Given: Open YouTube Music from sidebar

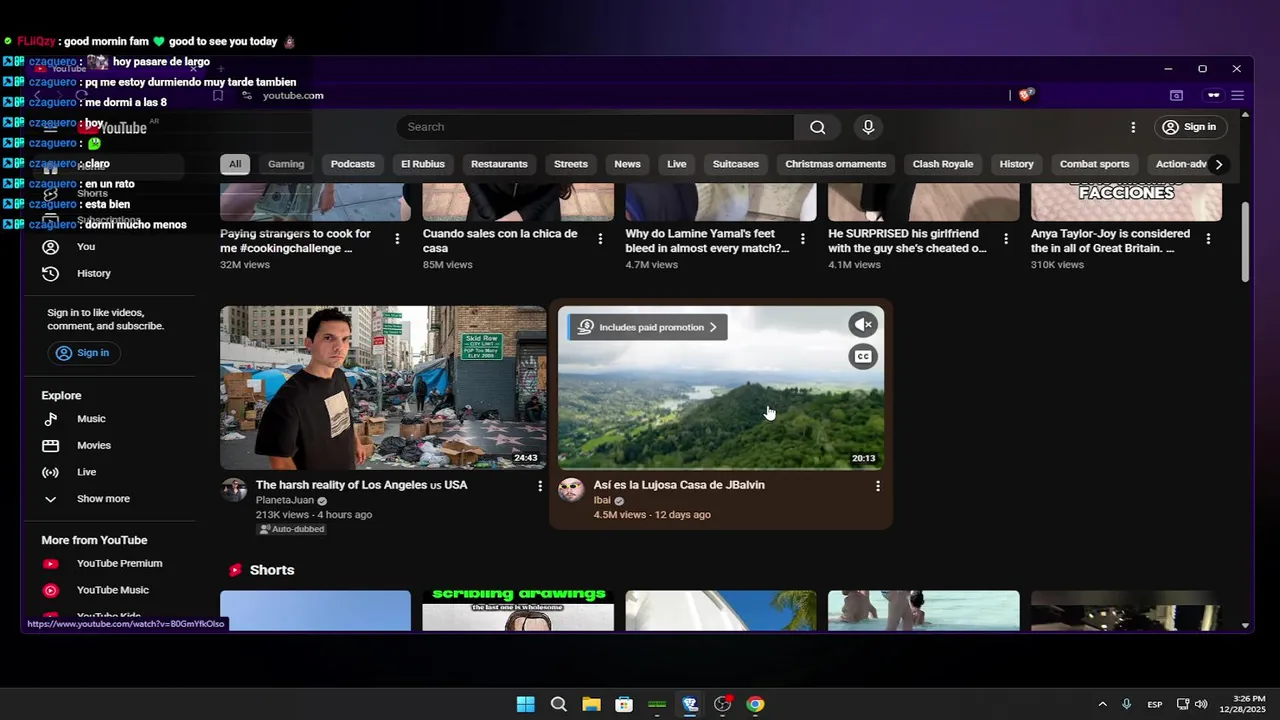Looking at the screenshot, I should [112, 590].
